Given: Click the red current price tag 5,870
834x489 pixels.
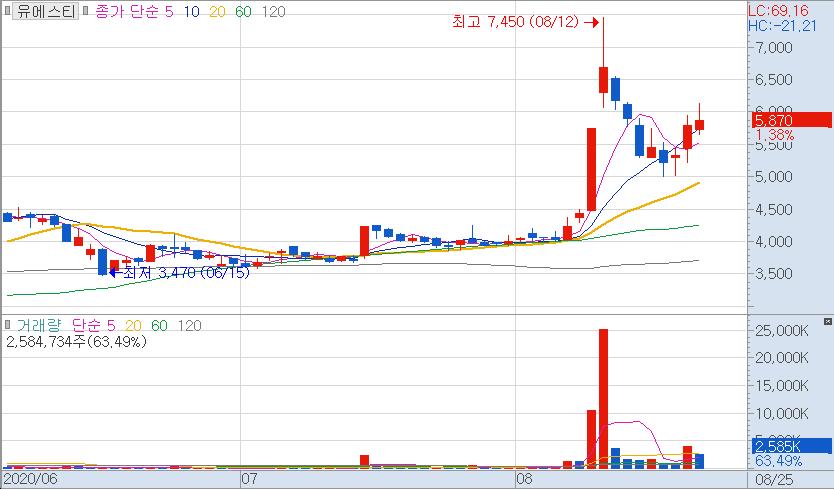Looking at the screenshot, I should click(793, 120).
